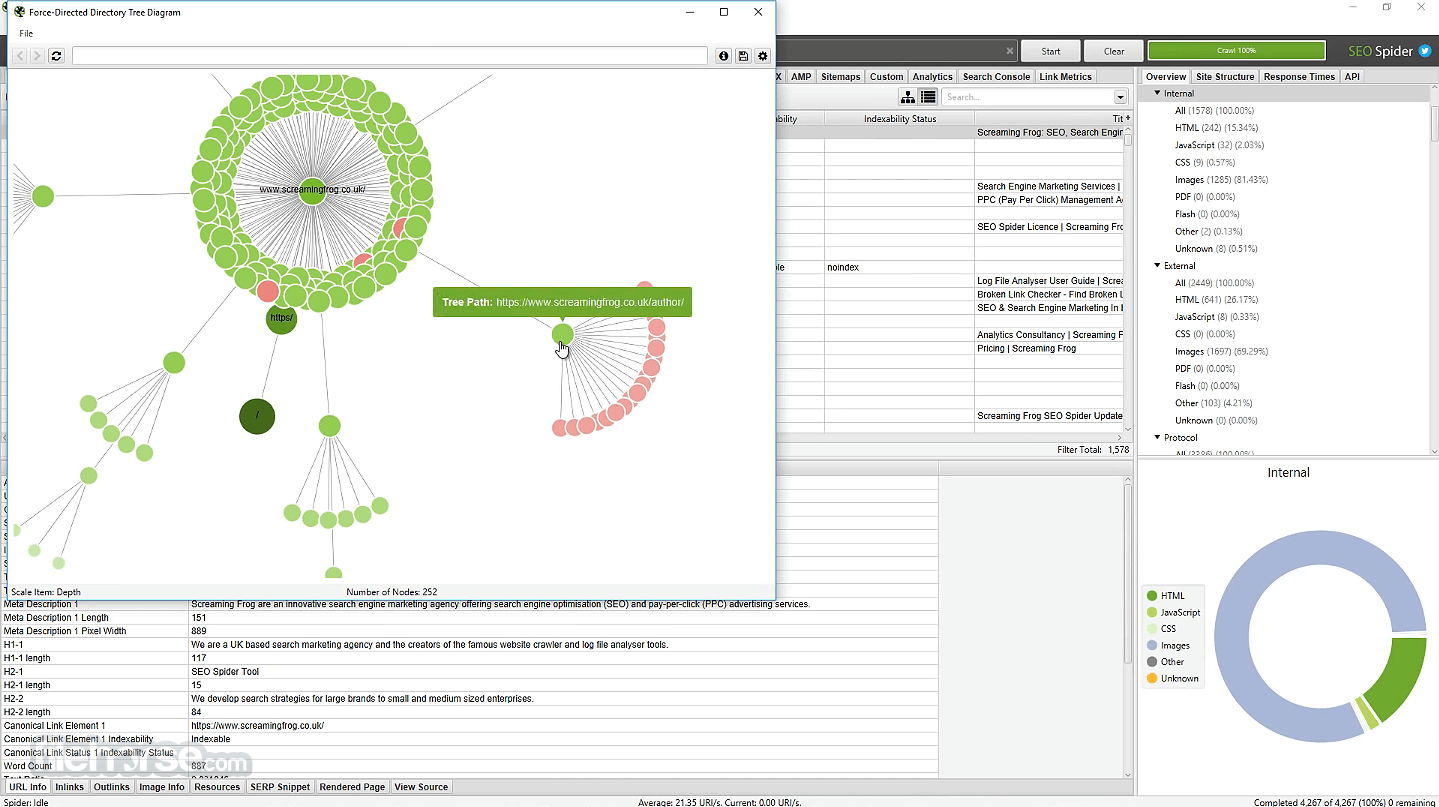Collapse the Internal section in Overview
Screen dimensions: 1439x807
point(1158,93)
